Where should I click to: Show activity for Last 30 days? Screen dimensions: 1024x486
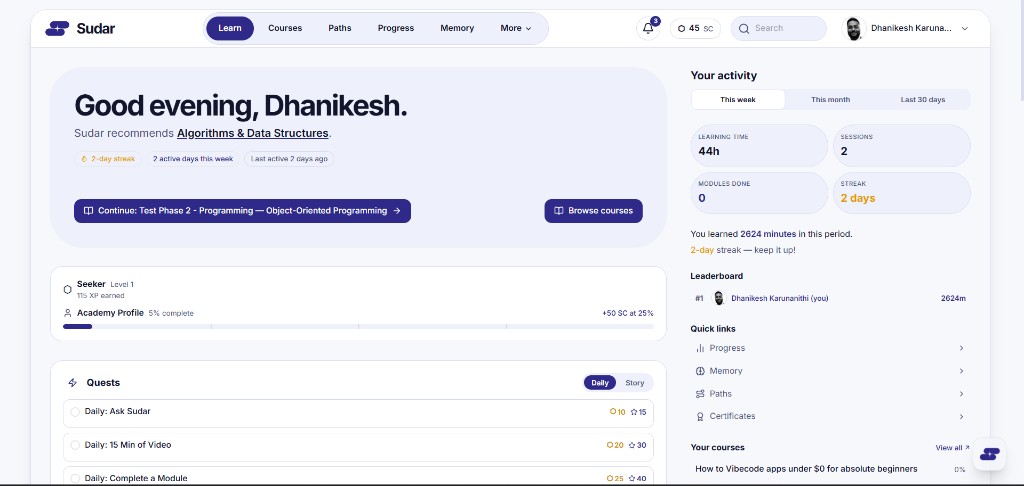(923, 99)
